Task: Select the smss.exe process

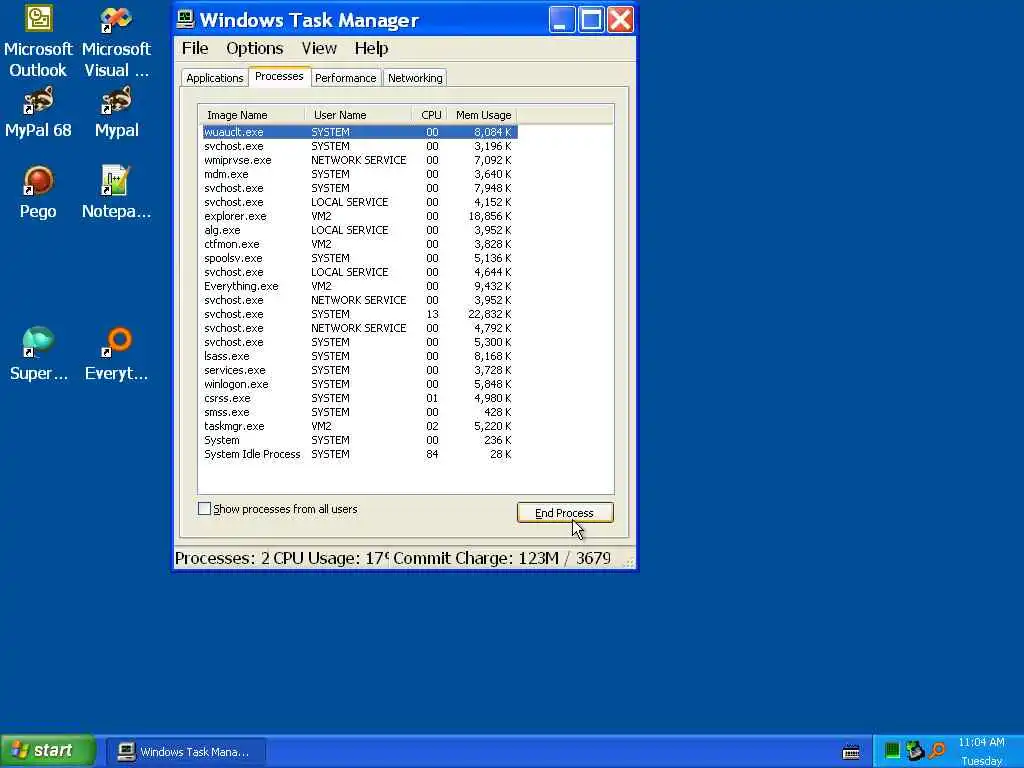Action: [359, 412]
